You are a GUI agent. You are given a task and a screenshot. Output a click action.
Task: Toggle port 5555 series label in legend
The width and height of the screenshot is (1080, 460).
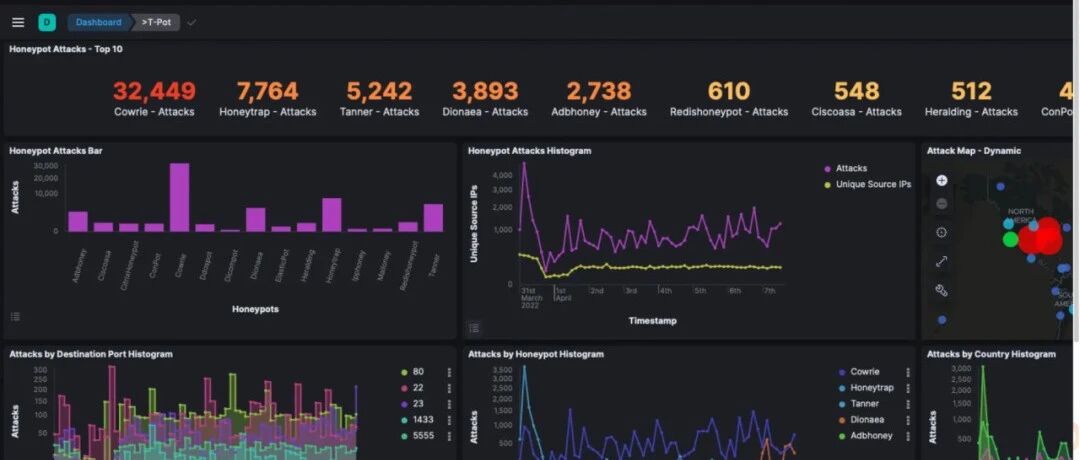423,436
